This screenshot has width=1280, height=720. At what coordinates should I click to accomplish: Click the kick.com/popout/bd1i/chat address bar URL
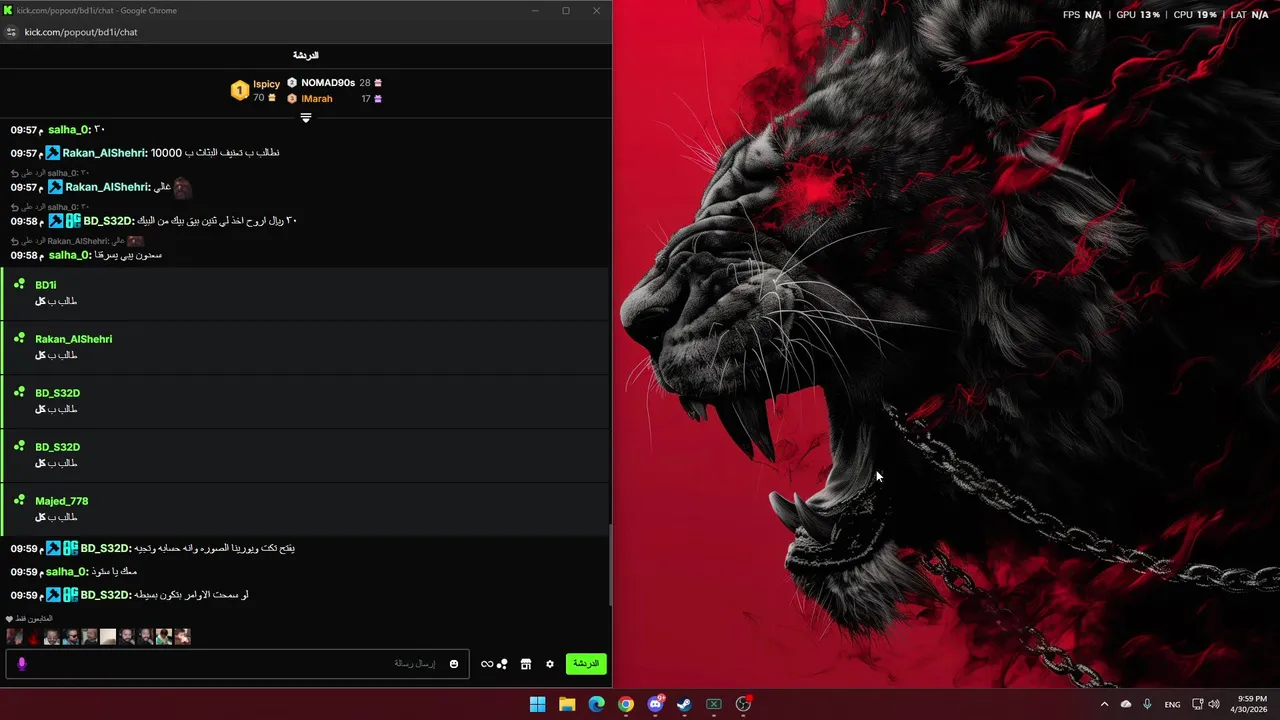pyautogui.click(x=81, y=32)
